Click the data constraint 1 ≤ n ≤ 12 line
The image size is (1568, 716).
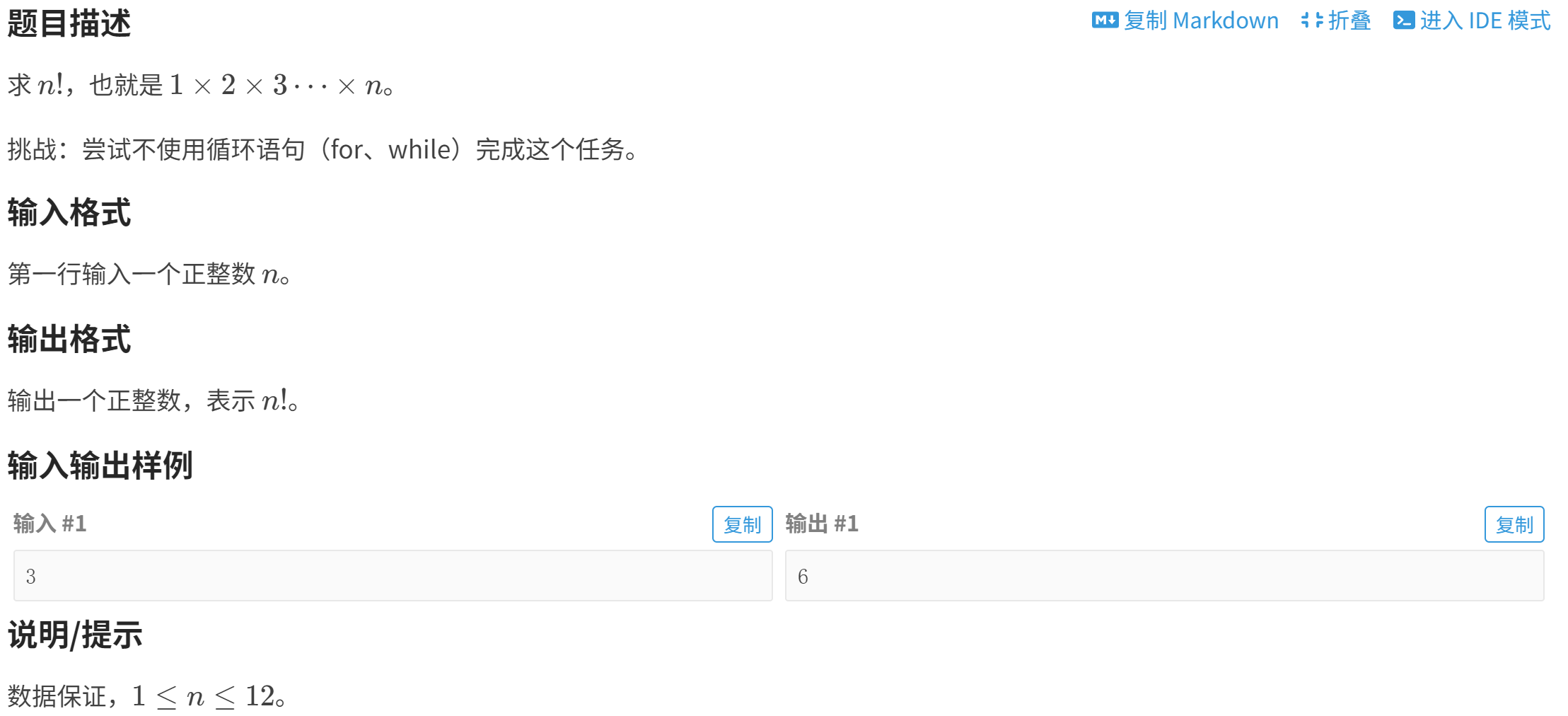[147, 696]
